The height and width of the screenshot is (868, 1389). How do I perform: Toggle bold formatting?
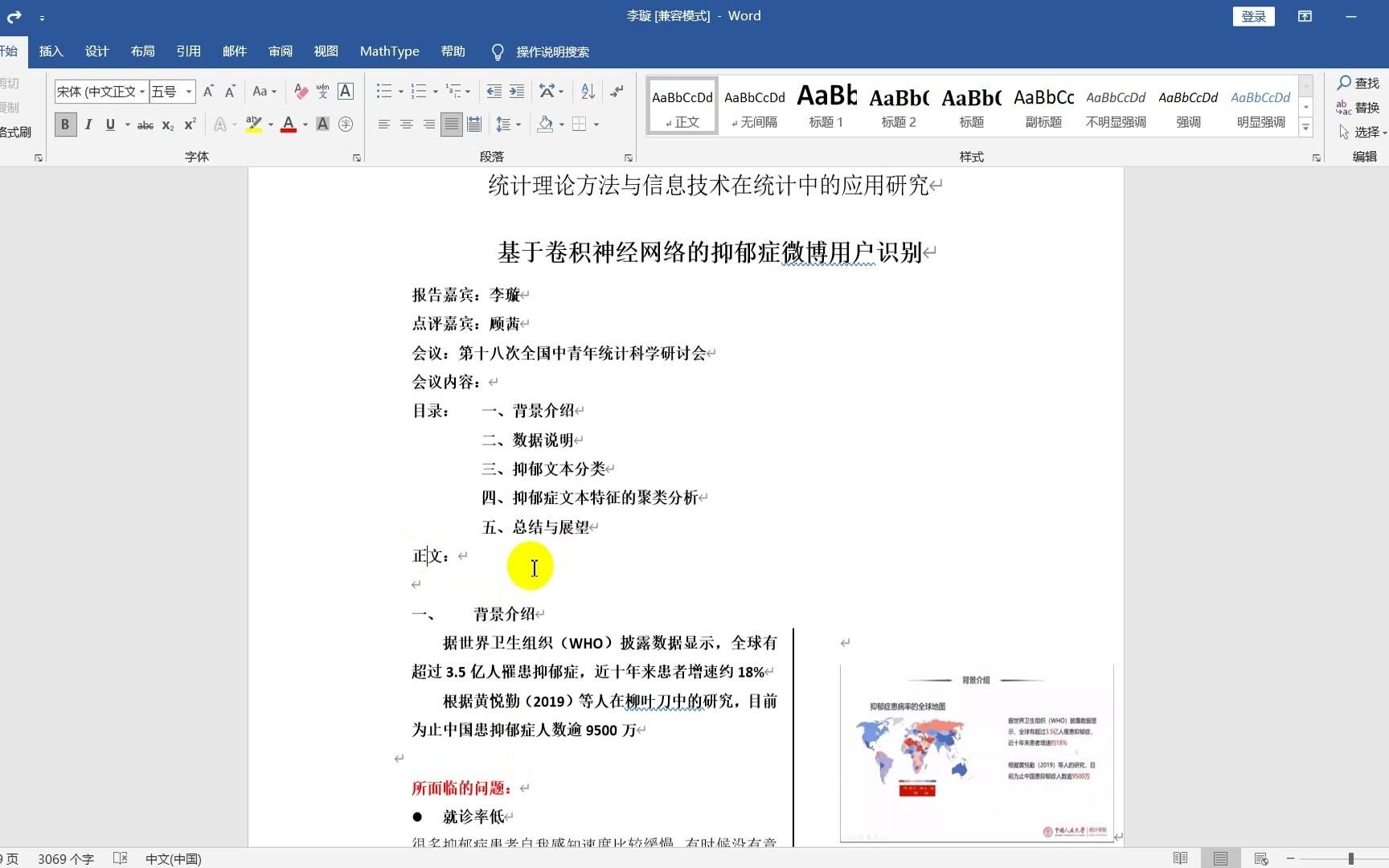click(x=64, y=124)
